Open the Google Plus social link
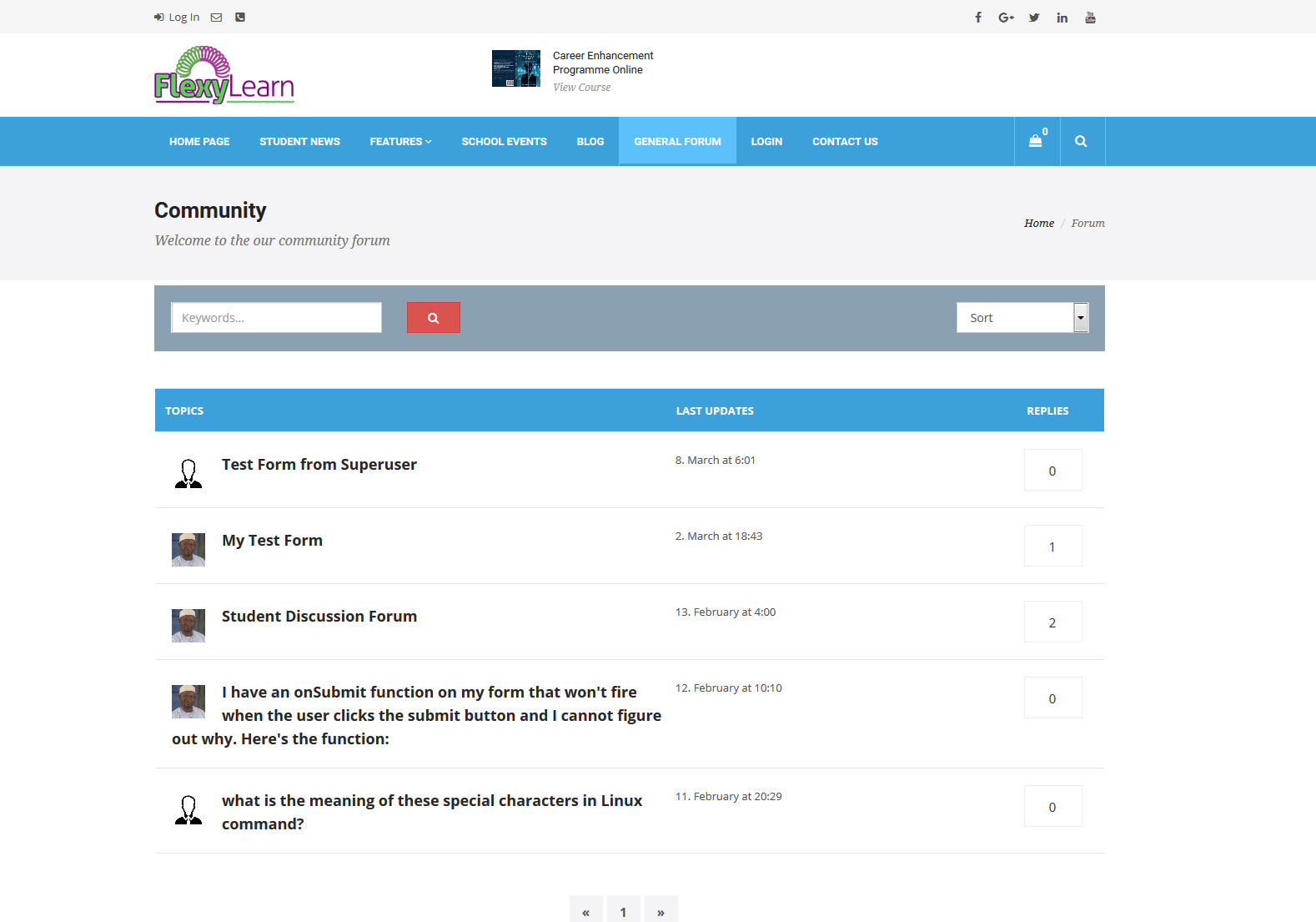 click(x=1006, y=18)
